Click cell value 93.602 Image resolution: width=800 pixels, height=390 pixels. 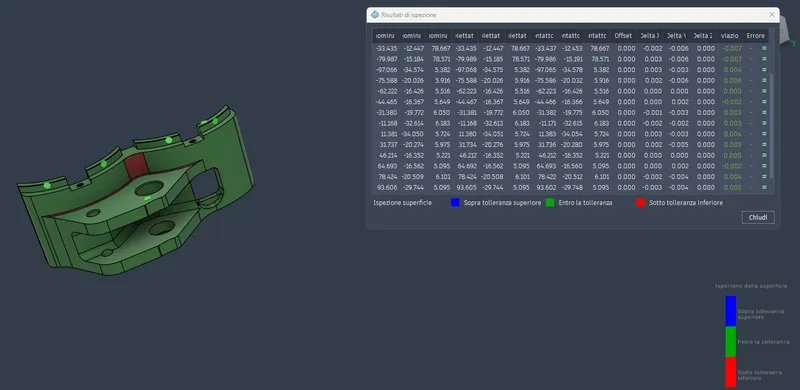click(545, 188)
